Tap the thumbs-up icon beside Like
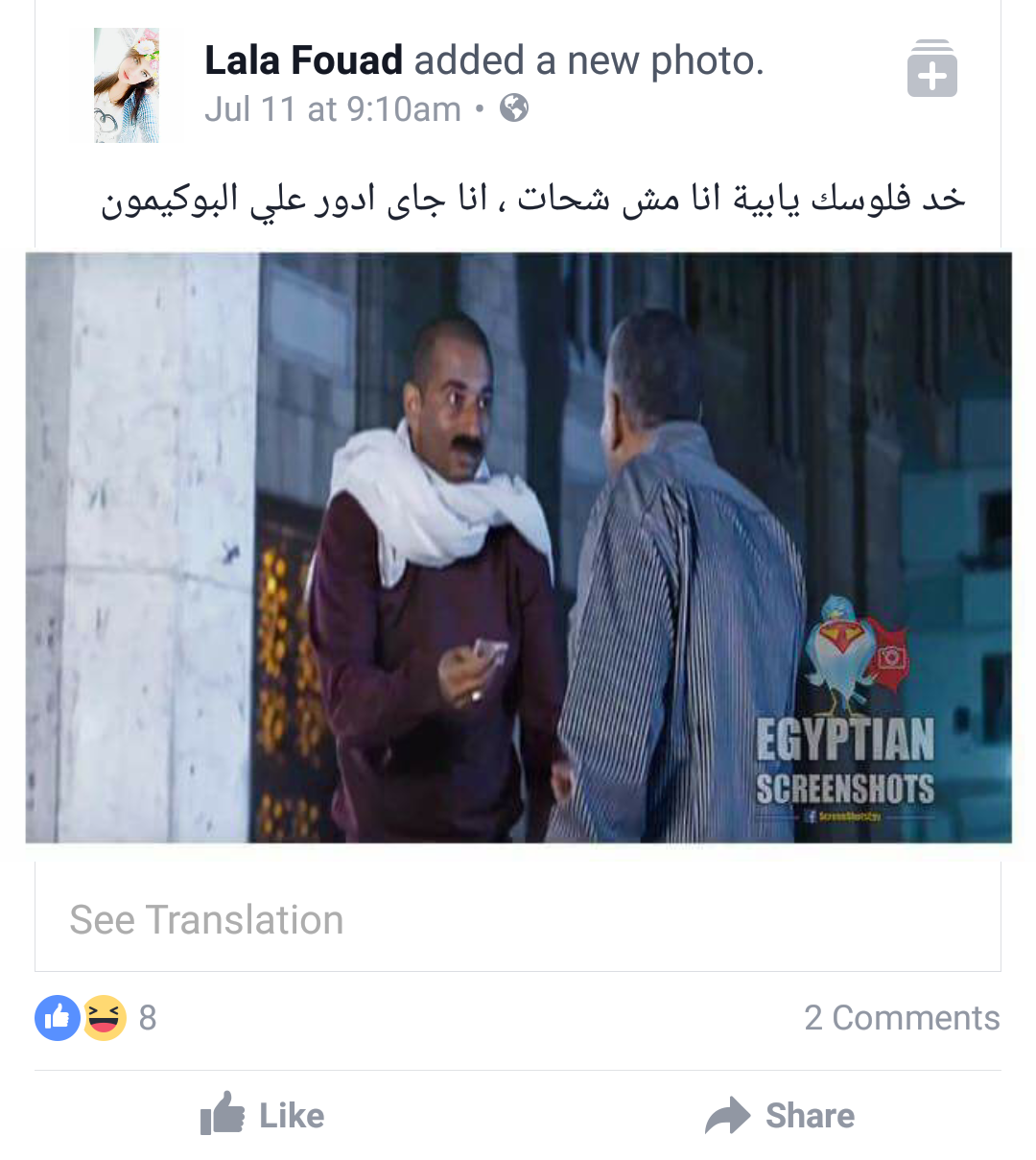The image size is (1036, 1160). pos(223,1114)
